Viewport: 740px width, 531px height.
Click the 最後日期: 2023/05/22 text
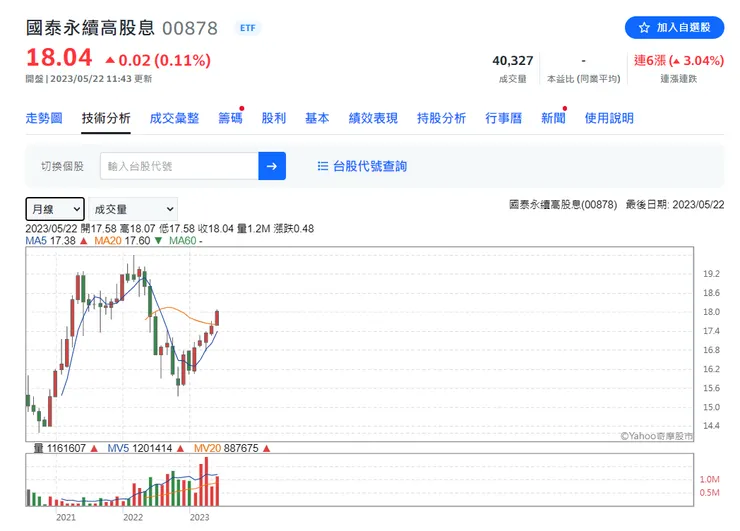coord(675,204)
